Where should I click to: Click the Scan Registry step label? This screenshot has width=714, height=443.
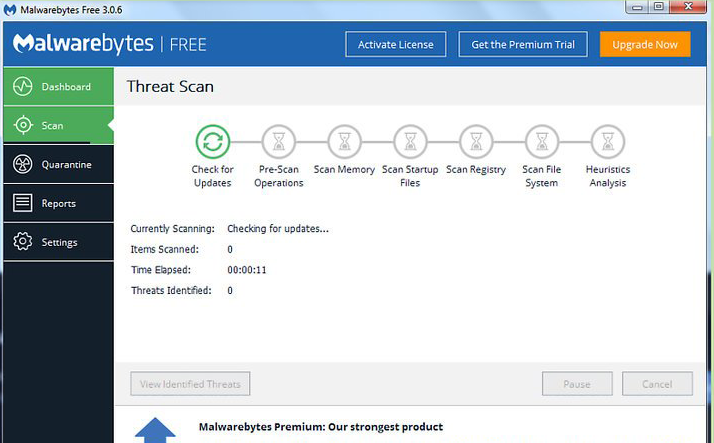pos(476,169)
